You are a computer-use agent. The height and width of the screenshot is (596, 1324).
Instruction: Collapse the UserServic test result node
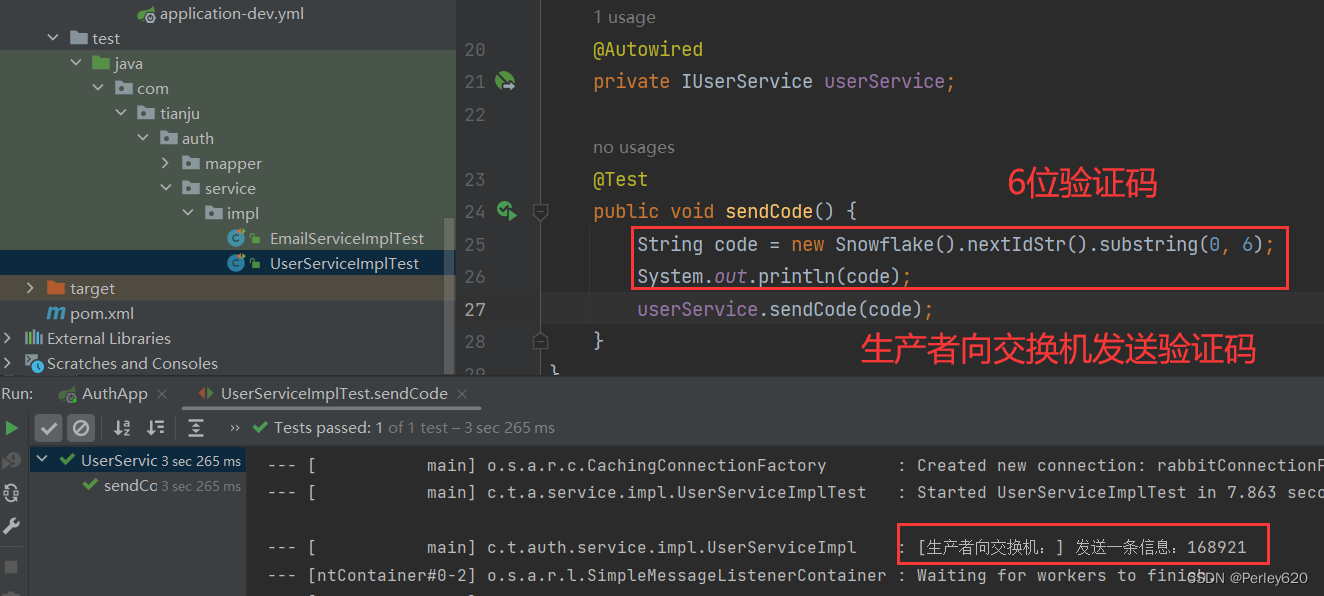43,460
